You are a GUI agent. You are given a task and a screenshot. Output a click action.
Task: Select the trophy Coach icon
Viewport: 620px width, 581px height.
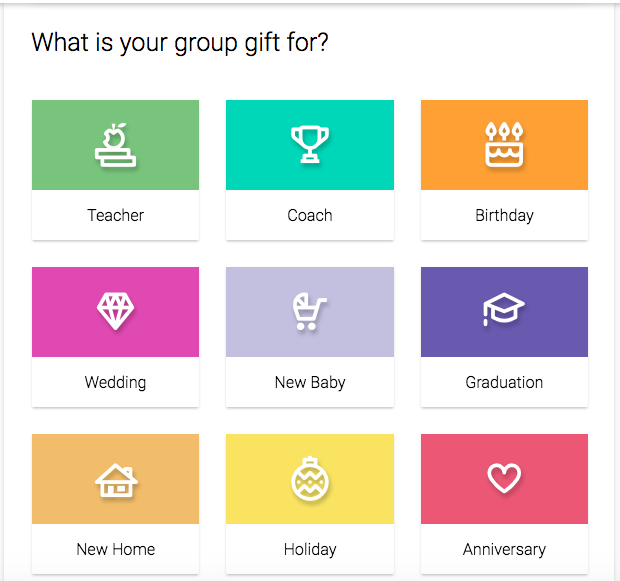click(x=310, y=144)
